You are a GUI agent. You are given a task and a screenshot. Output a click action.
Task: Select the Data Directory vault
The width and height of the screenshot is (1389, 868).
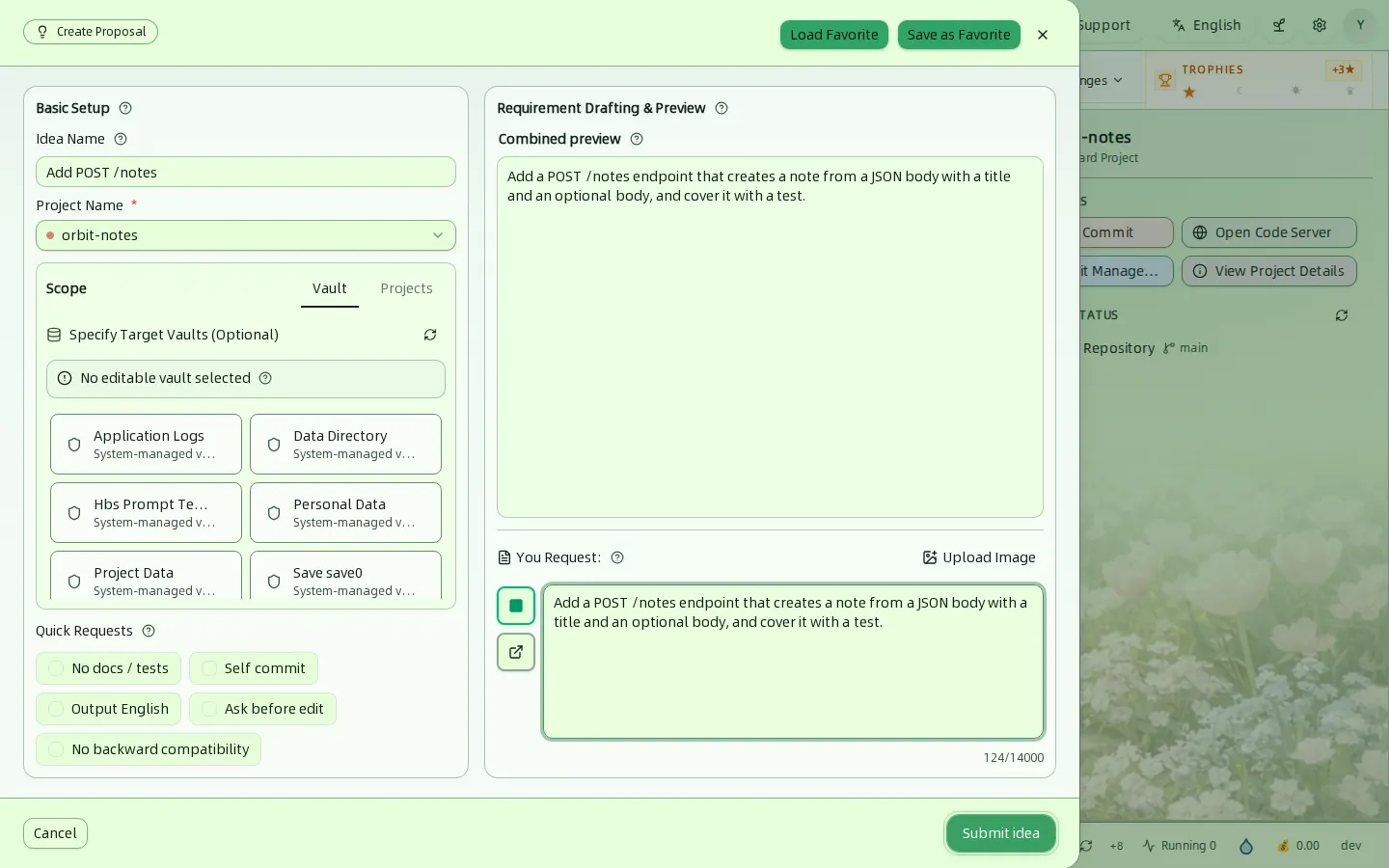tap(345, 445)
